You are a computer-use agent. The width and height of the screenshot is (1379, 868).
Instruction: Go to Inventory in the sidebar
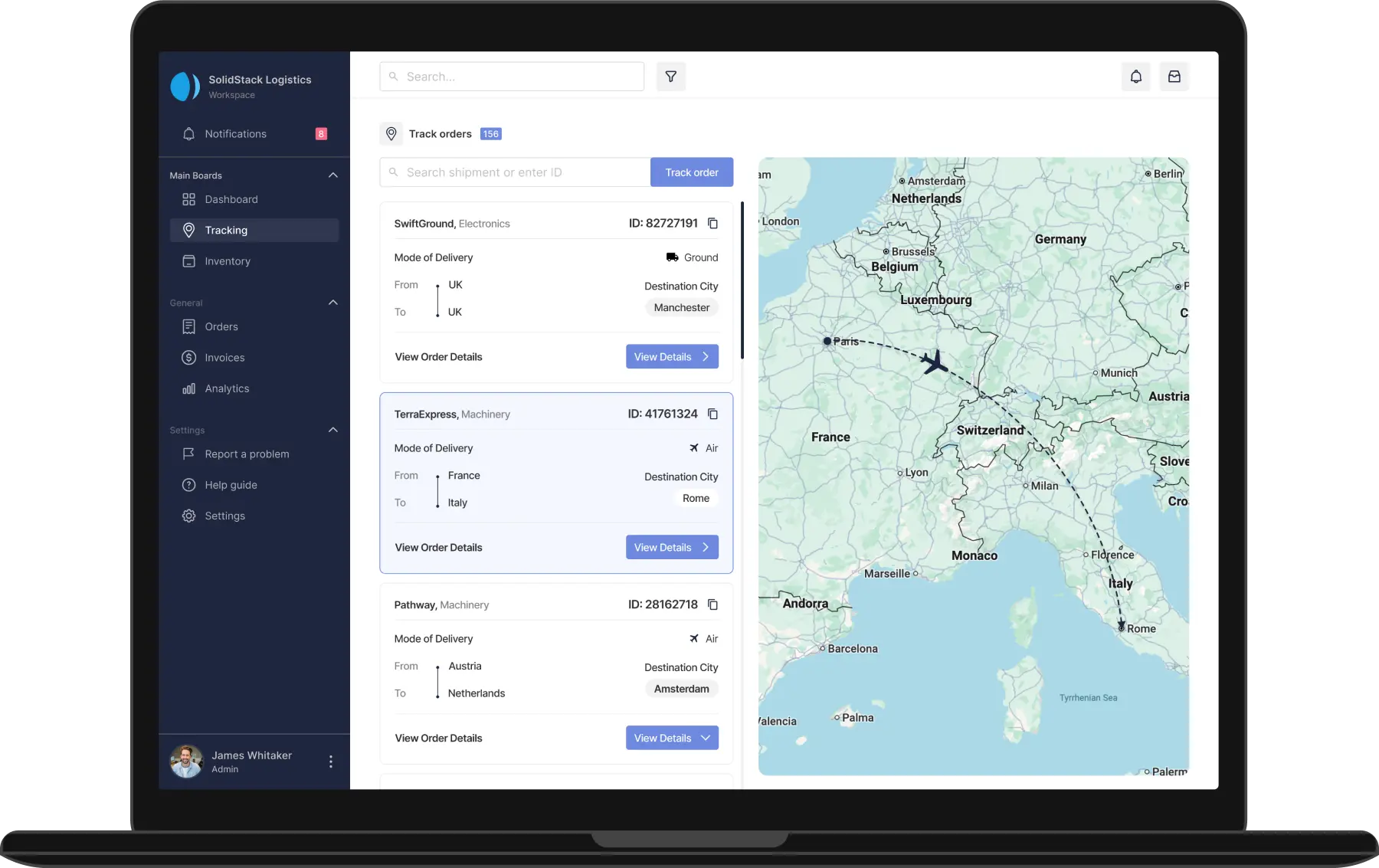tap(227, 261)
